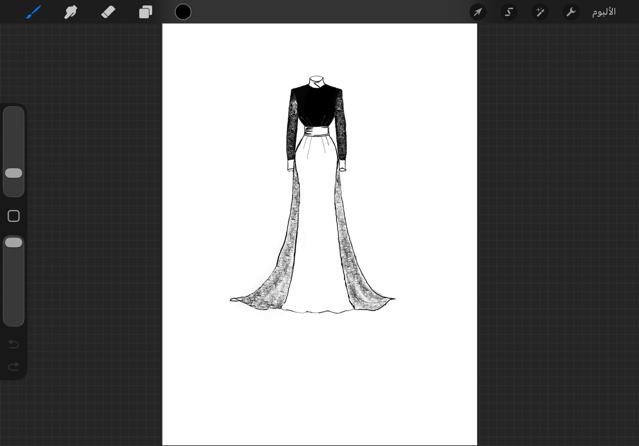Viewport: 639px width, 446px height.
Task: Return to the gallery via الألبوم
Action: pyautogui.click(x=604, y=12)
